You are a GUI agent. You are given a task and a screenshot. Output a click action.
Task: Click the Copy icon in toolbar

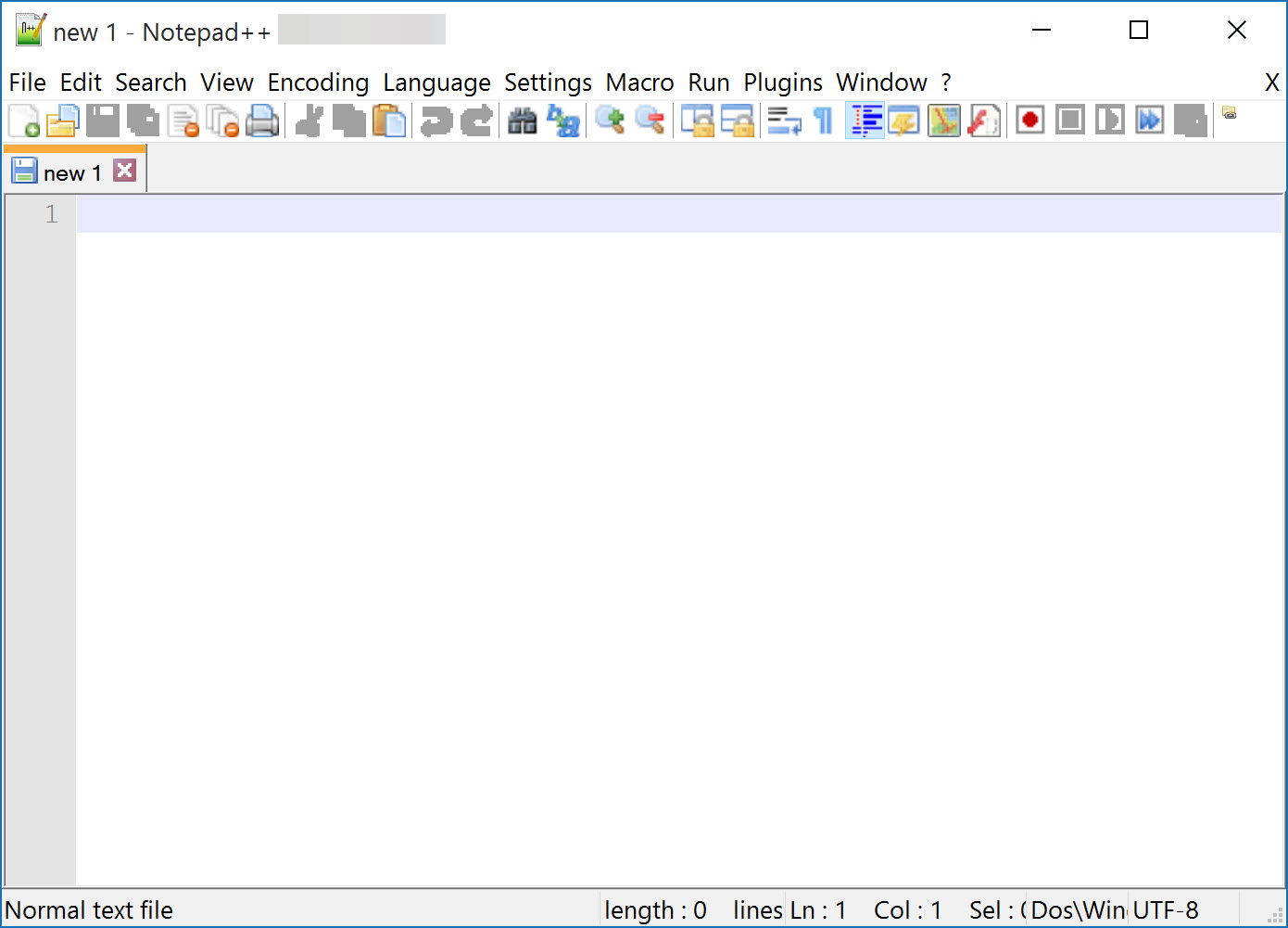349,121
